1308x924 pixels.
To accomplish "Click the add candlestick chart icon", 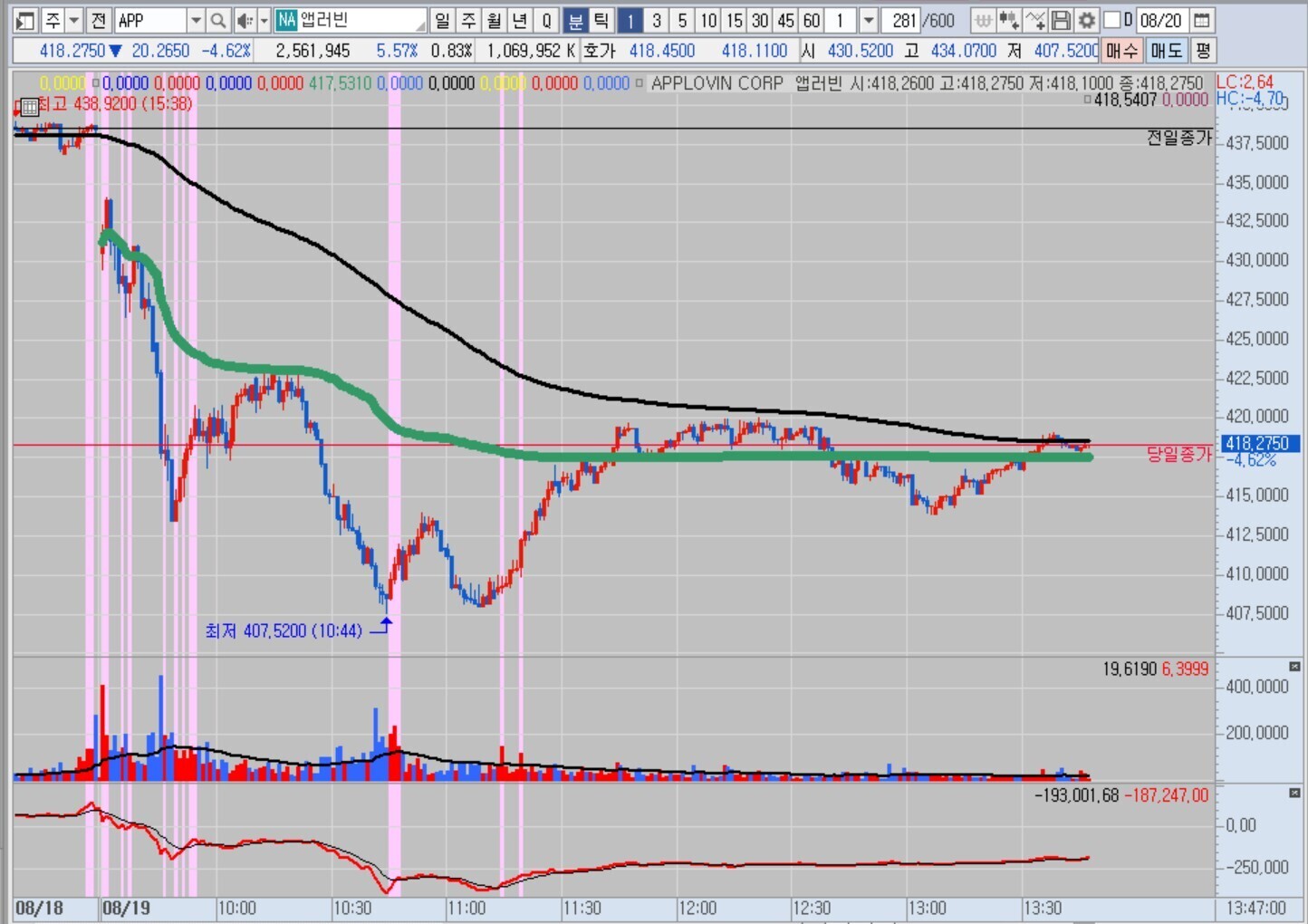I will point(1008,20).
